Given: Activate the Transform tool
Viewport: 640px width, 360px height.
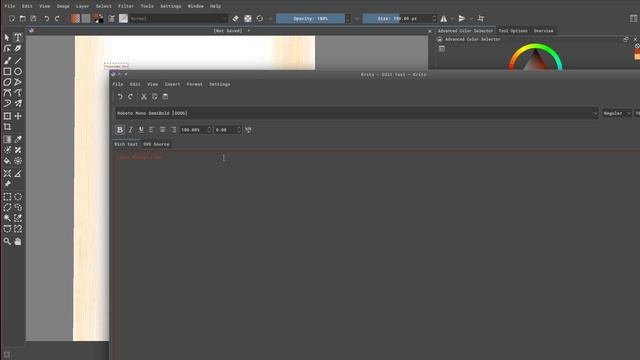Looking at the screenshot, I should (7, 116).
